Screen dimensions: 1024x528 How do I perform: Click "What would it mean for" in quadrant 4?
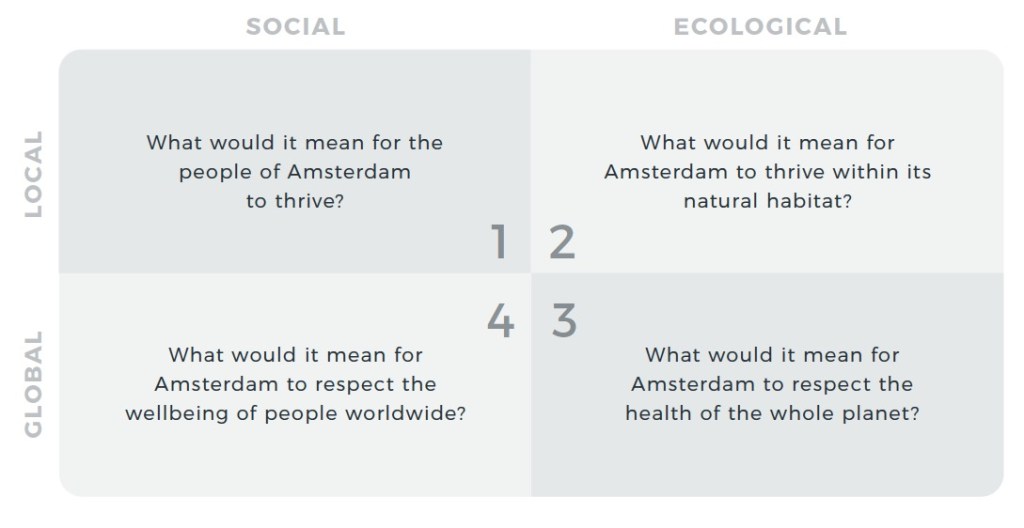click(x=295, y=354)
